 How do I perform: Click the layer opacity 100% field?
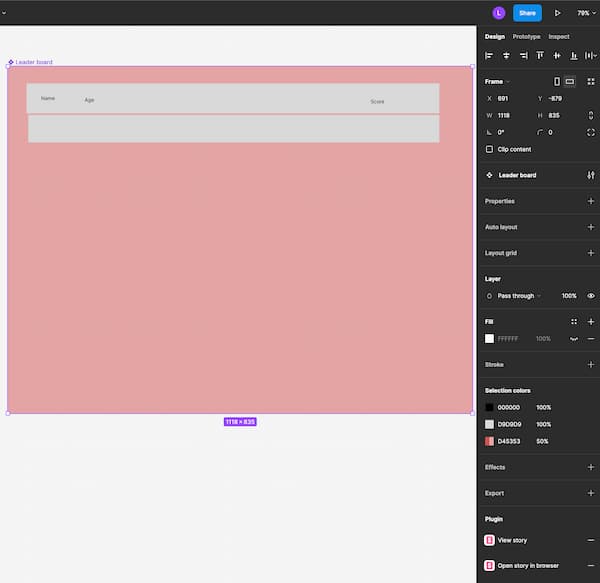pos(569,296)
